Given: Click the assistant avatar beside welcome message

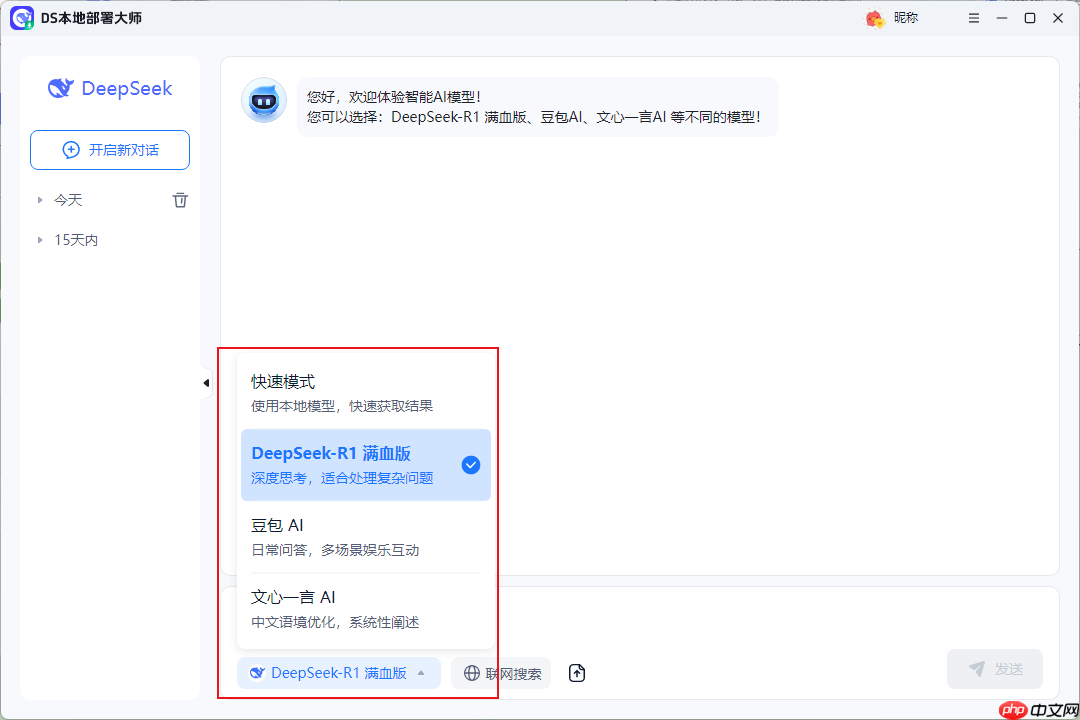Looking at the screenshot, I should coord(263,101).
